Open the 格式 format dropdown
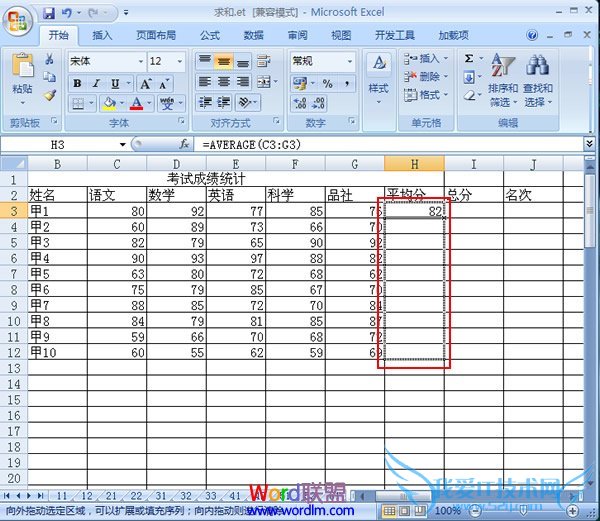This screenshot has height=521, width=600. coord(426,94)
